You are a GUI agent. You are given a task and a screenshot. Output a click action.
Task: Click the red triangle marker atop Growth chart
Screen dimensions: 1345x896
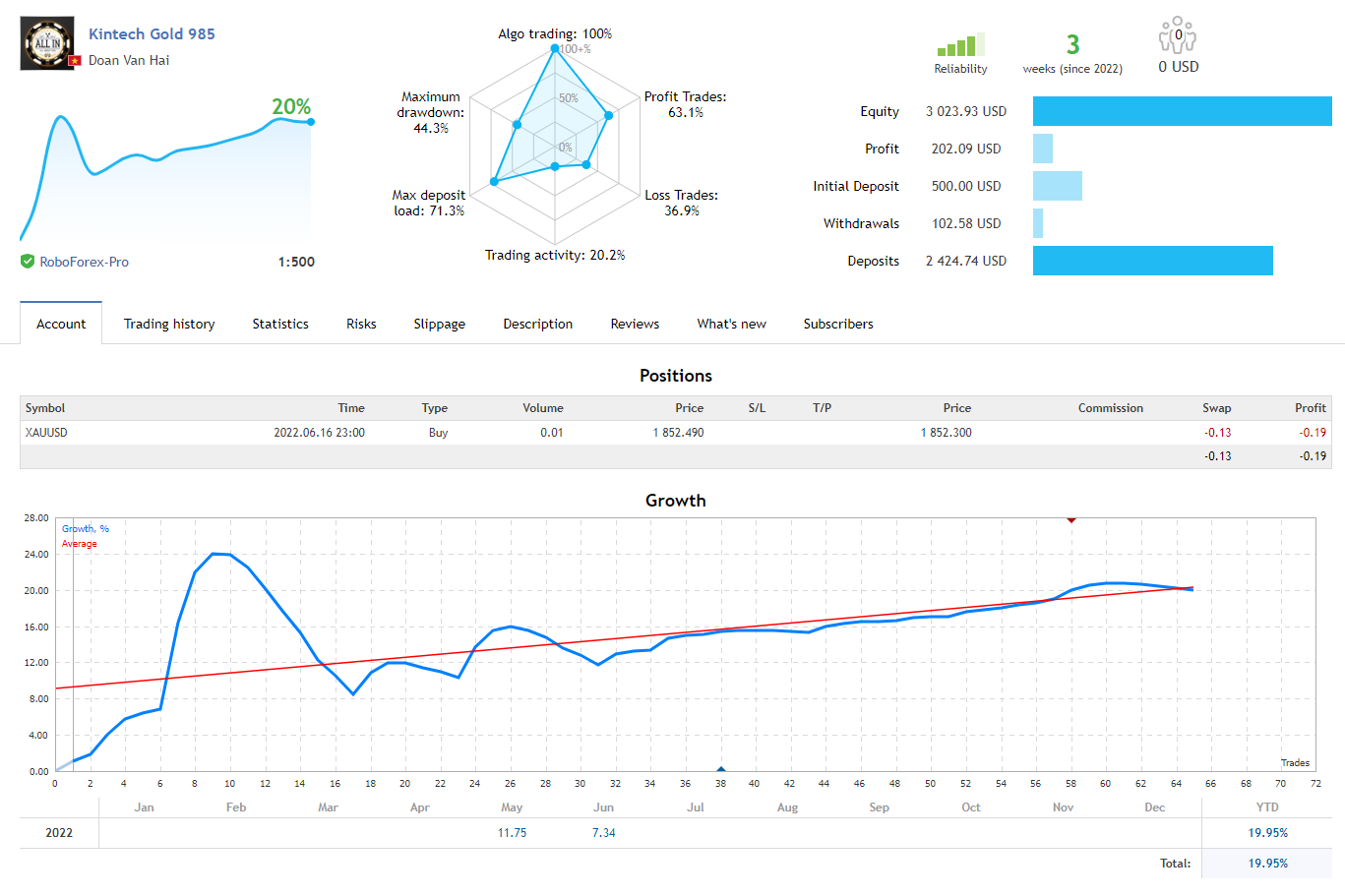click(x=1071, y=519)
